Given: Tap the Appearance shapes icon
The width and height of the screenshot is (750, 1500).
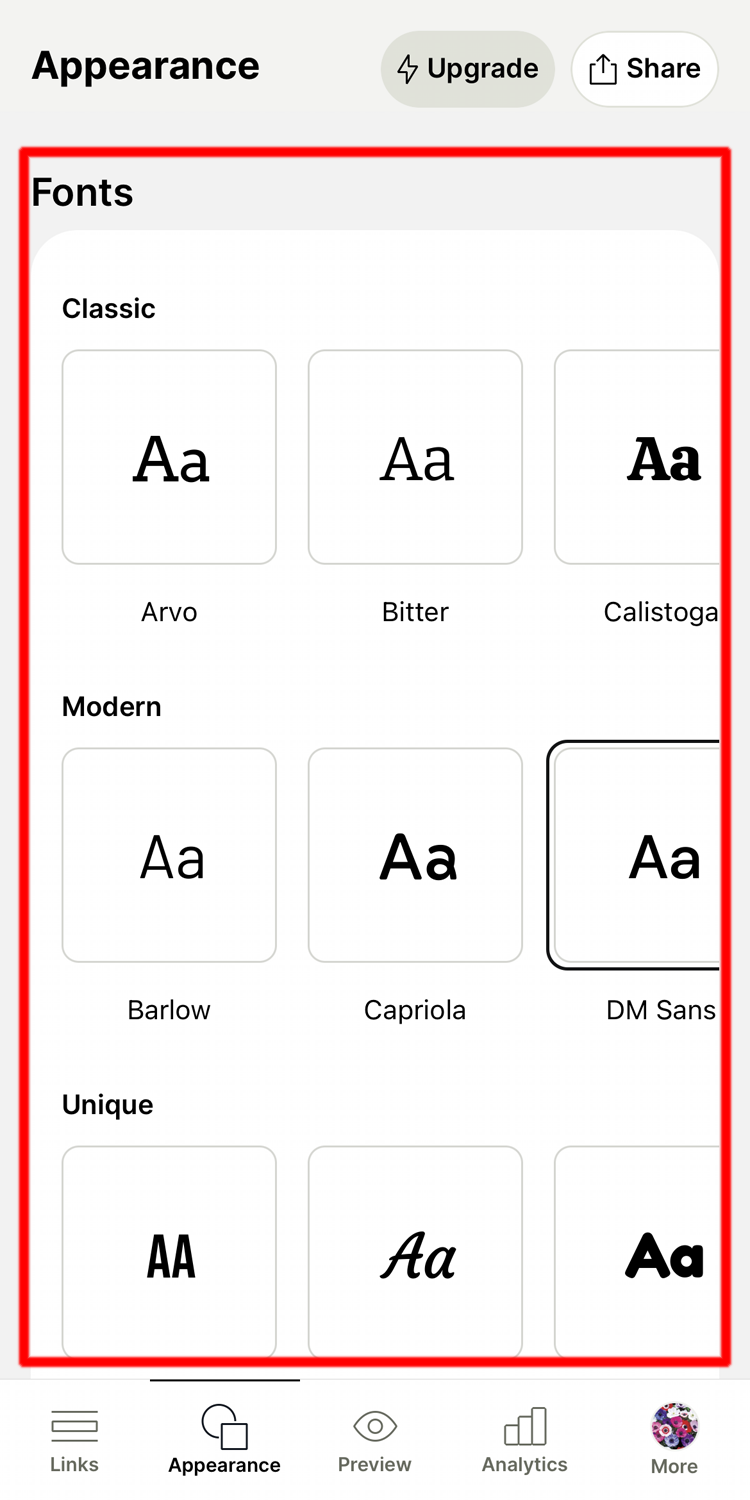Looking at the screenshot, I should coord(224,1425).
